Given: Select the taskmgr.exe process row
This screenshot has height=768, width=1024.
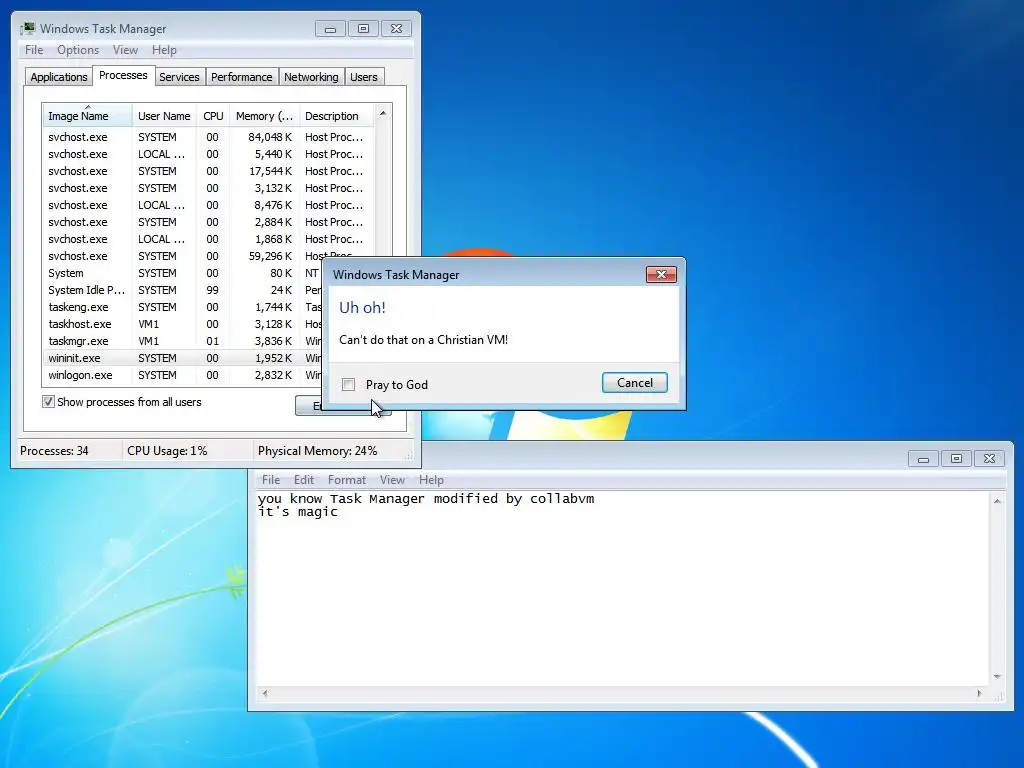Looking at the screenshot, I should 183,341.
